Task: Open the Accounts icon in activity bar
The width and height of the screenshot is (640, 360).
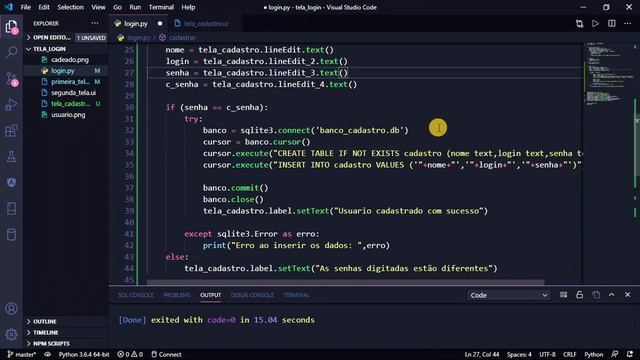Action: click(x=11, y=309)
